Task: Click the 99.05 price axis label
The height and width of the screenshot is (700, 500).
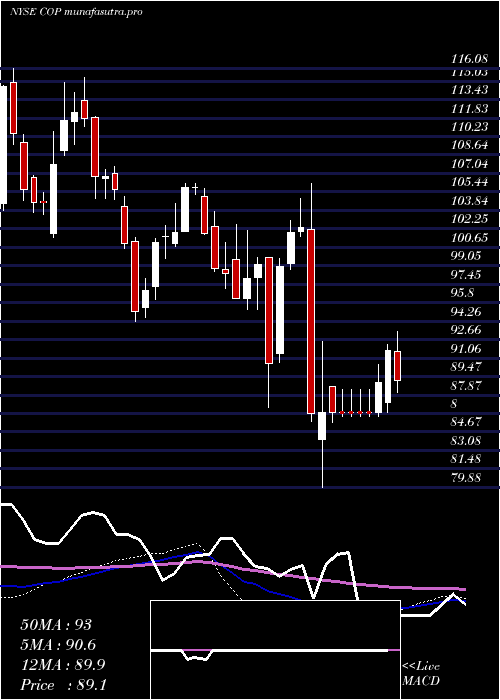Action: (466, 256)
